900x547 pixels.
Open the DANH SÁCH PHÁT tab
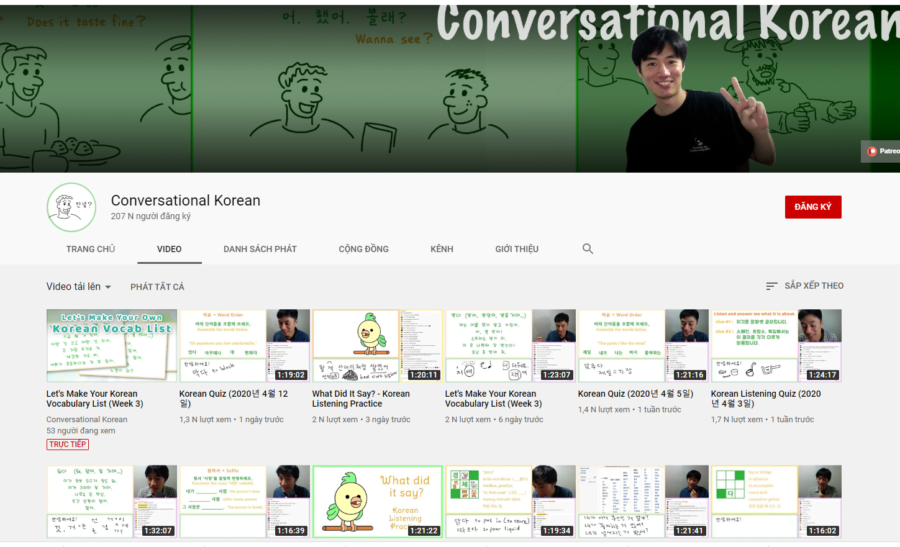[x=260, y=249]
